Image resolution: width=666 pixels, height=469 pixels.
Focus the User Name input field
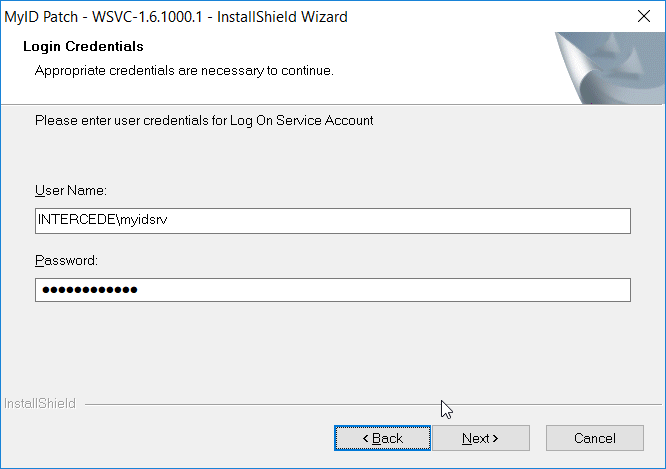pos(333,220)
